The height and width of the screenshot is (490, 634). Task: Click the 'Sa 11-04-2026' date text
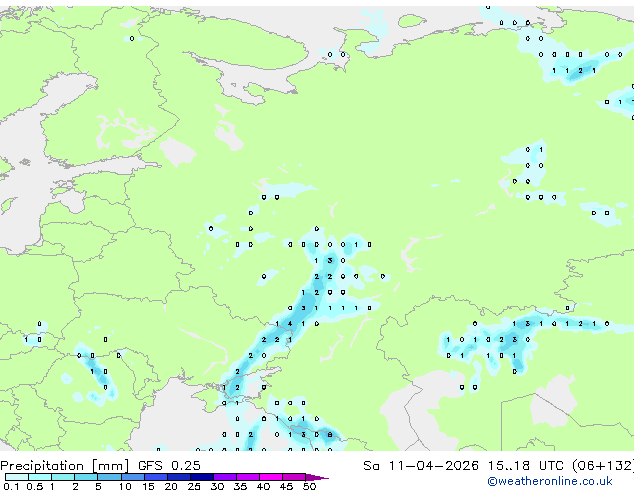[x=421, y=466]
